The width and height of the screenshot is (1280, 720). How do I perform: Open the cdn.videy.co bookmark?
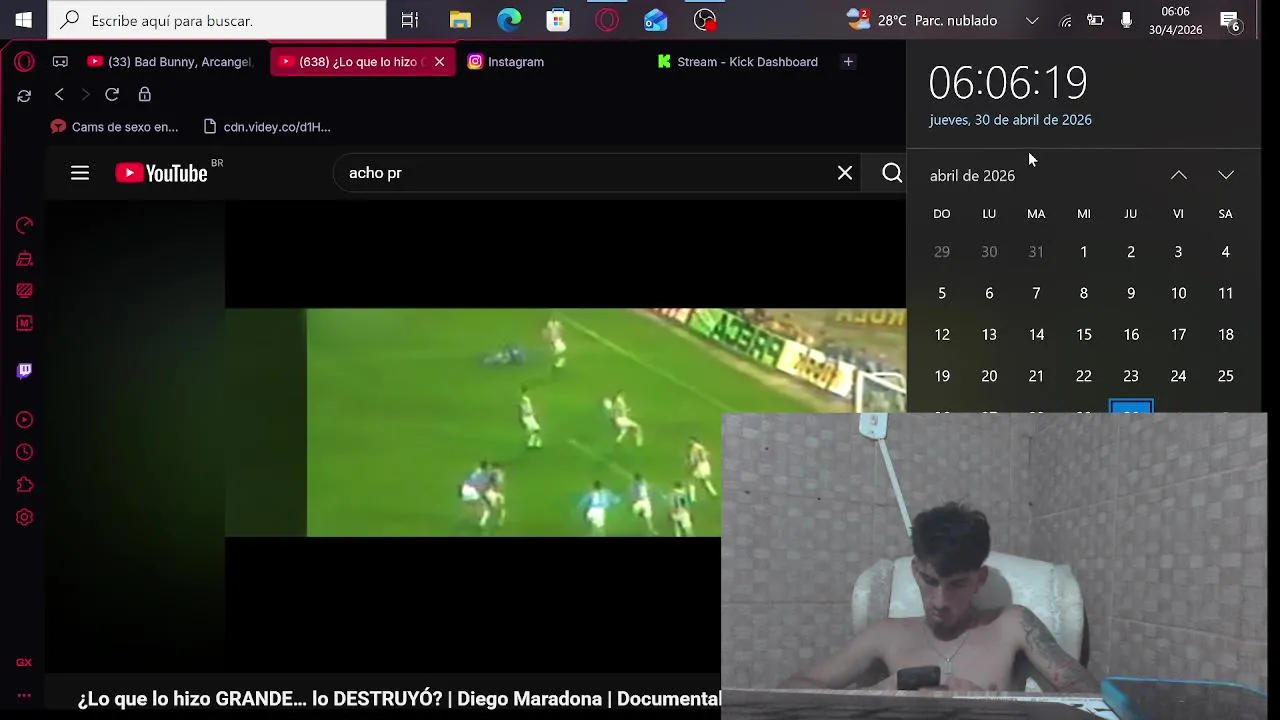[x=267, y=127]
